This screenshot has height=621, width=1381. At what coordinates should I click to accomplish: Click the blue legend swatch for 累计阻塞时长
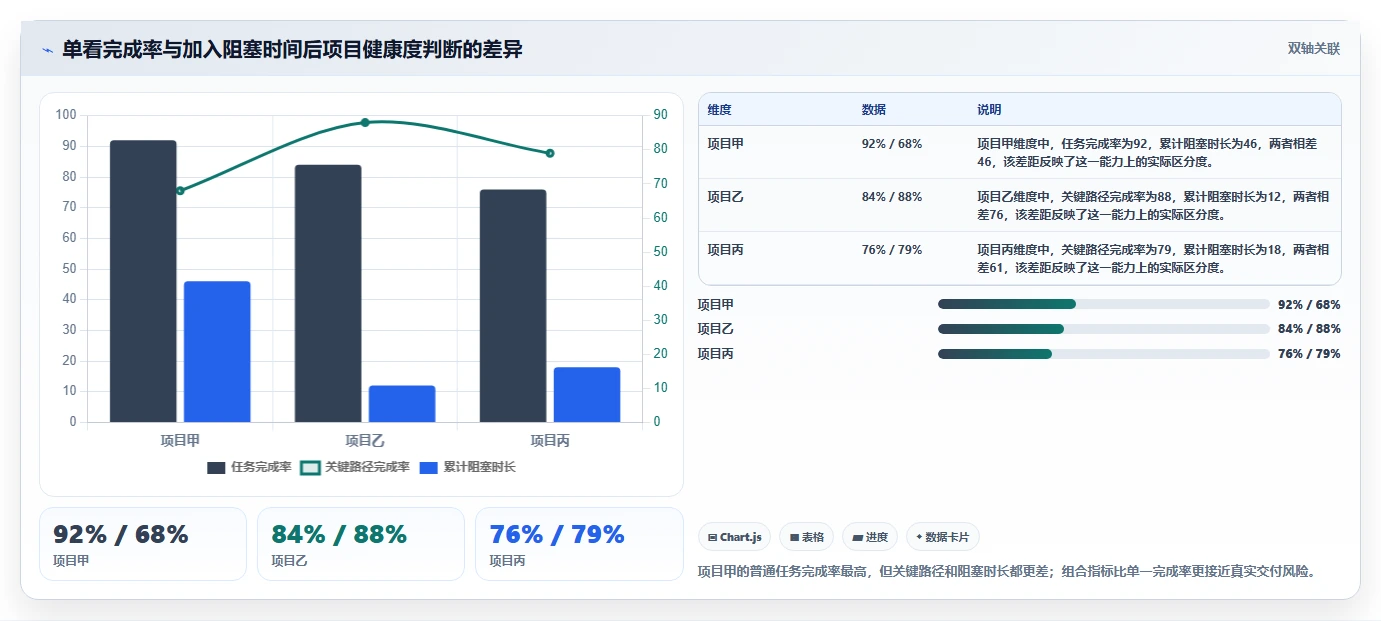(x=429, y=468)
